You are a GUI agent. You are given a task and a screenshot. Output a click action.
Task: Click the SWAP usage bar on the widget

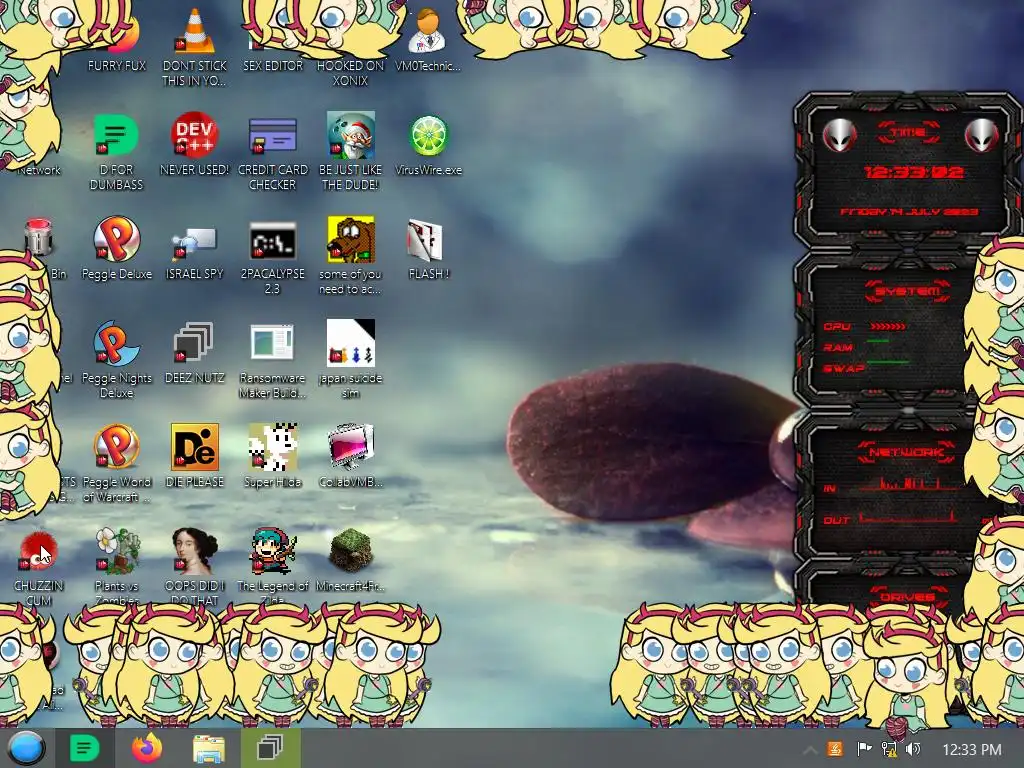click(888, 362)
